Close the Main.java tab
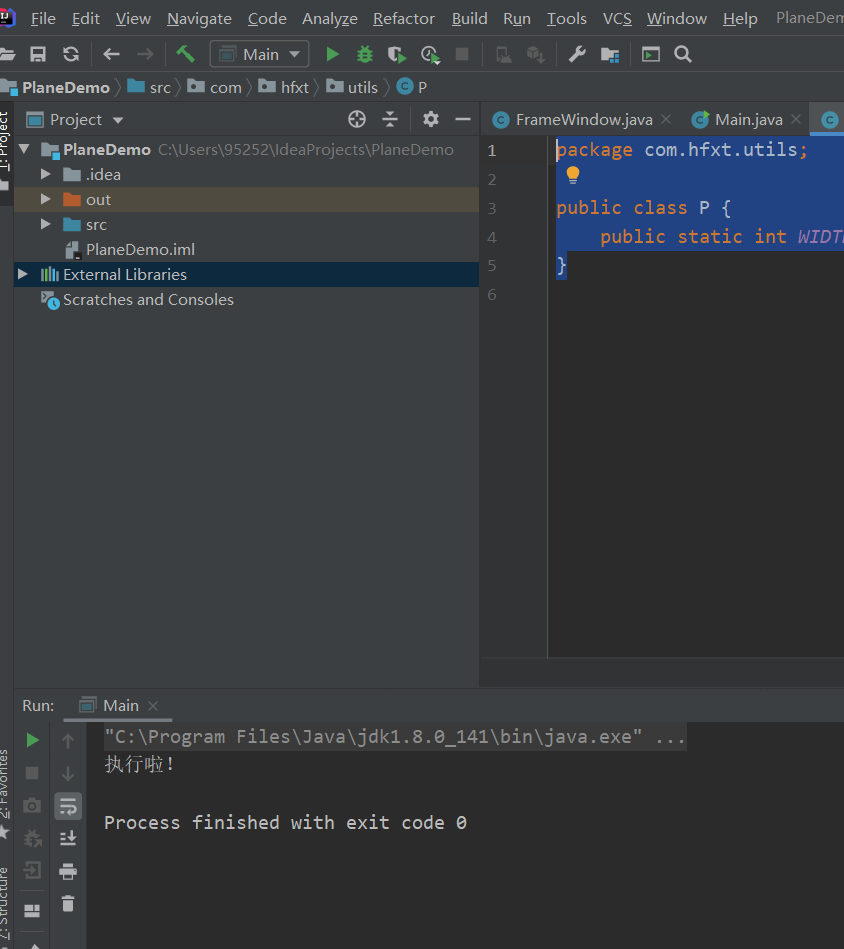Viewport: 844px width, 949px height. (x=796, y=119)
